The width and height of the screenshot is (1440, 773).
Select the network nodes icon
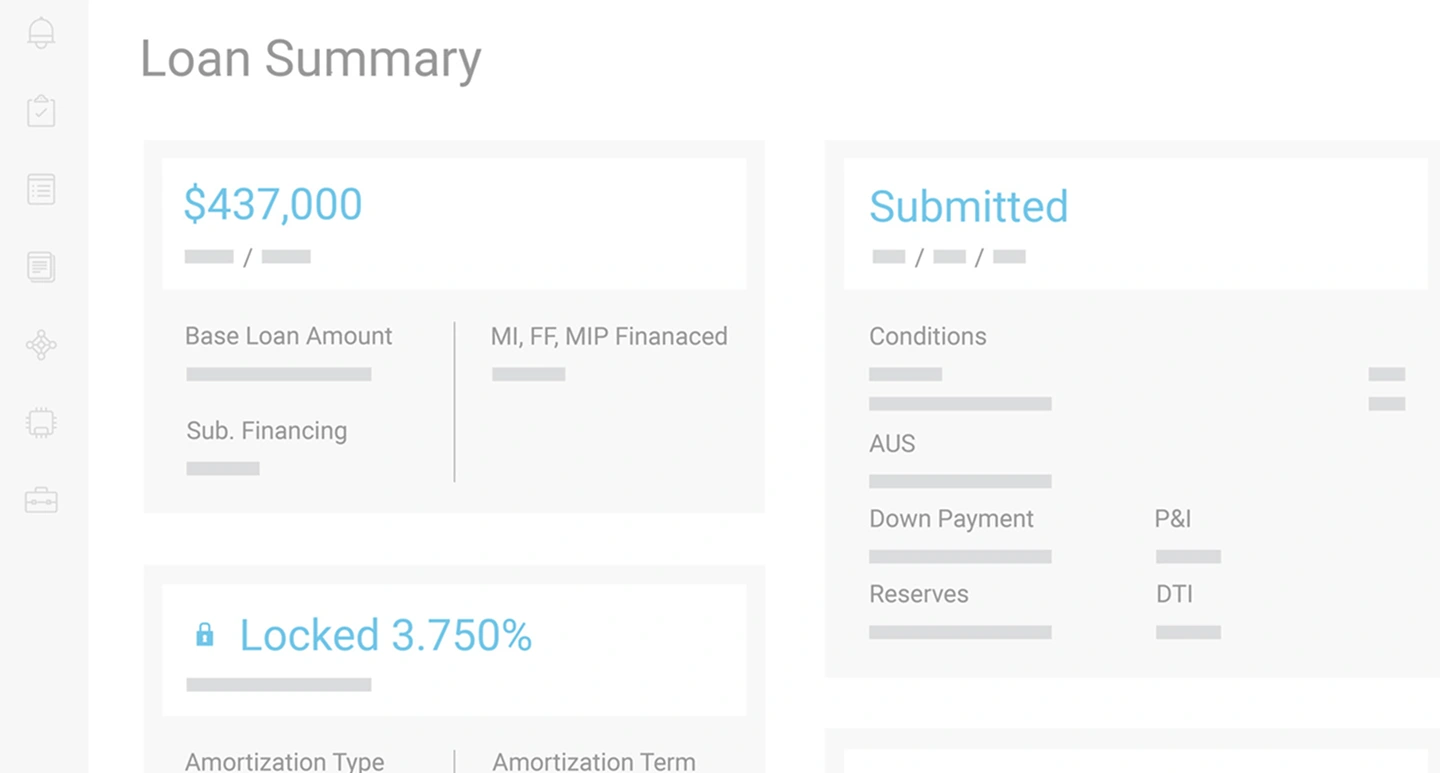click(40, 344)
